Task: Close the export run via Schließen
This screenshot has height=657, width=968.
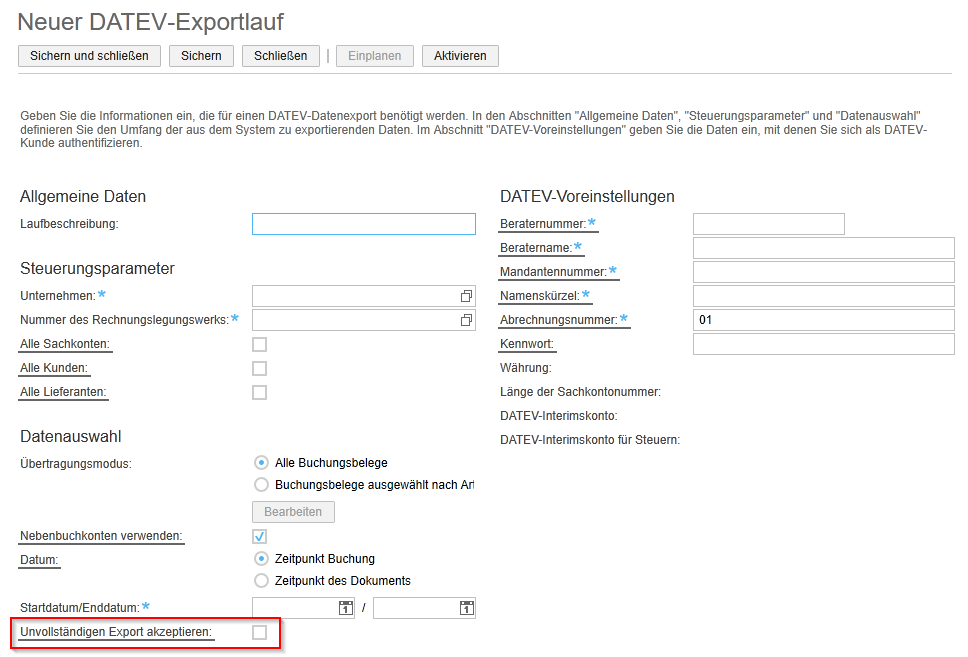Action: click(280, 56)
